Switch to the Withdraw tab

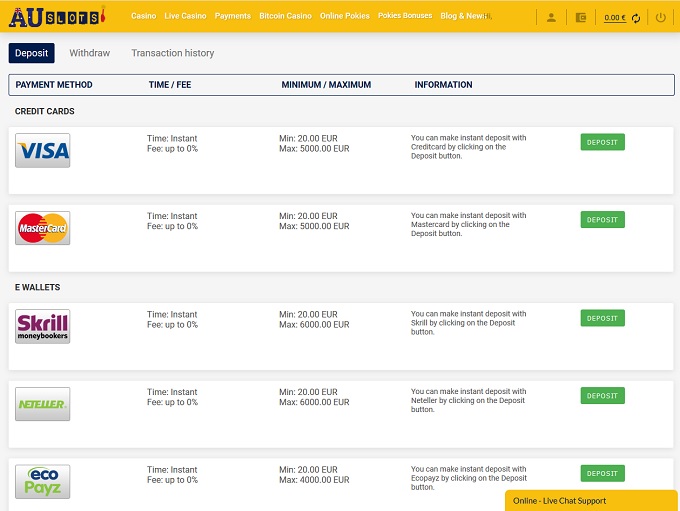click(90, 53)
